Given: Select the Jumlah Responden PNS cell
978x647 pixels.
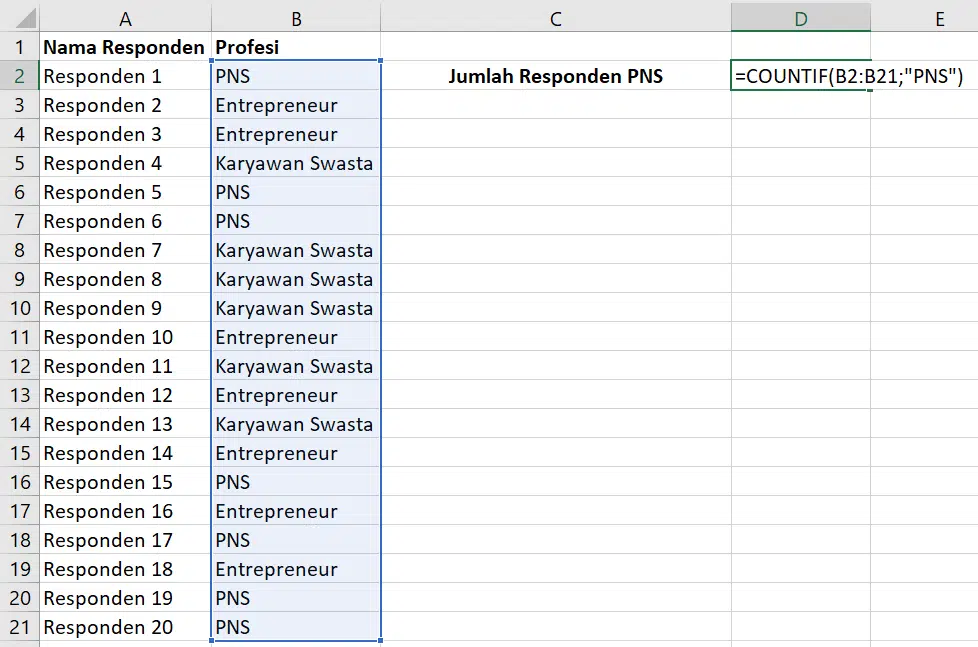Looking at the screenshot, I should click(x=556, y=76).
